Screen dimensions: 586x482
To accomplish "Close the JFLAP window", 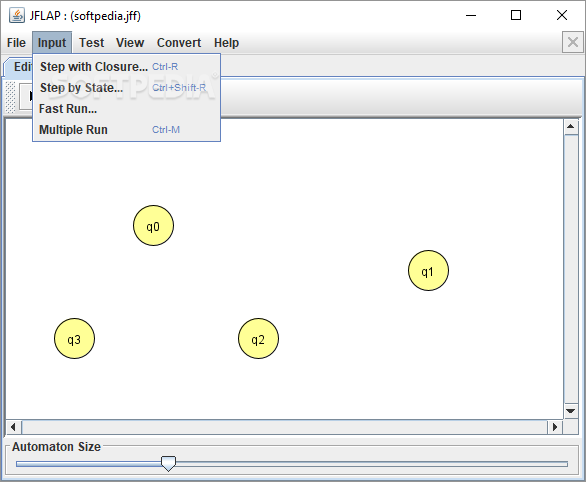I will (x=562, y=15).
